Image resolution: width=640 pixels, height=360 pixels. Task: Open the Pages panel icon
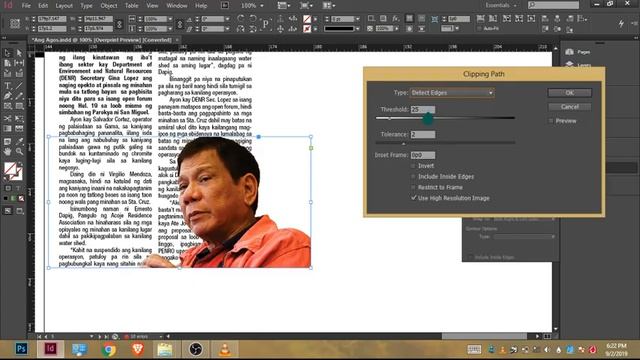pos(569,52)
